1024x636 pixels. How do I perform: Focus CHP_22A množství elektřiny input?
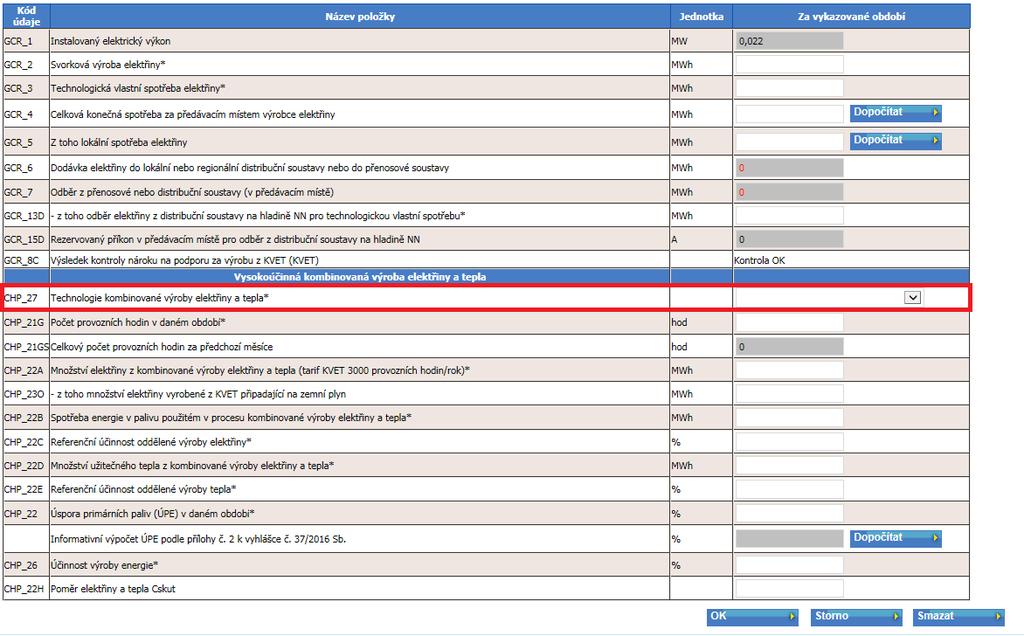[789, 370]
